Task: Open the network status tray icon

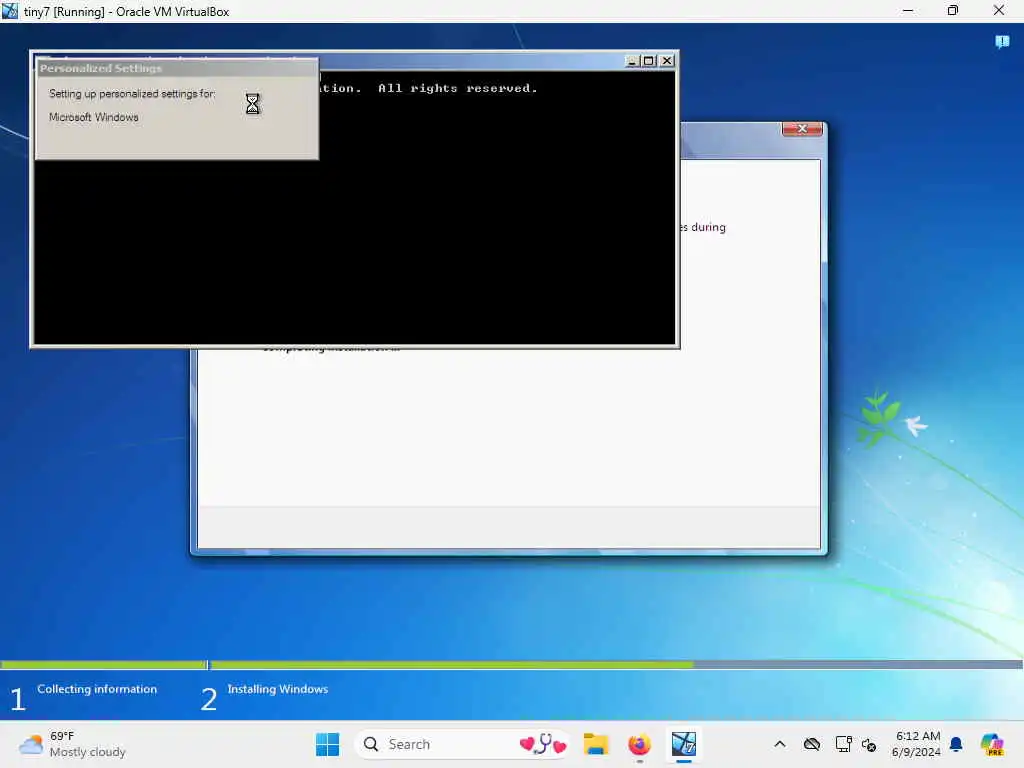Action: click(843, 744)
